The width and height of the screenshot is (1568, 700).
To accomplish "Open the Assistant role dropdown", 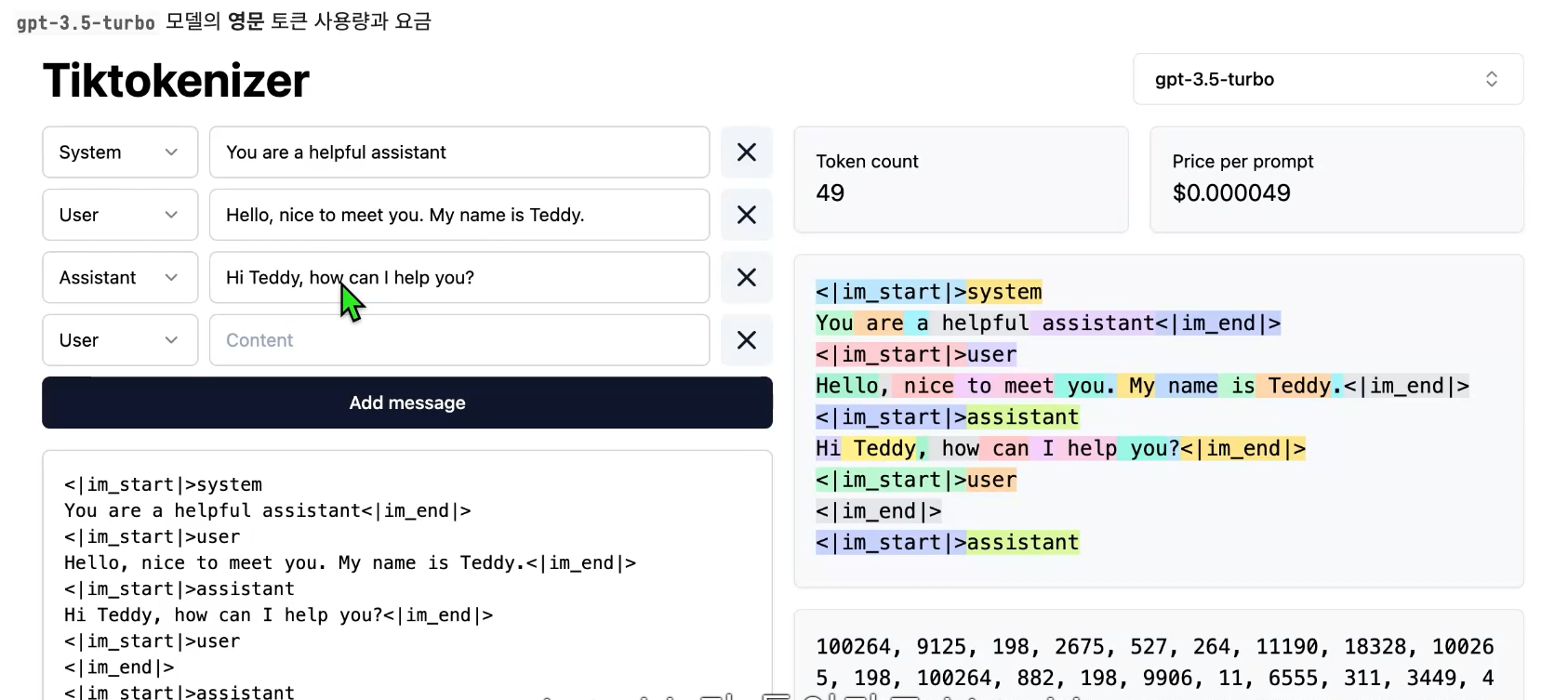I will point(120,277).
